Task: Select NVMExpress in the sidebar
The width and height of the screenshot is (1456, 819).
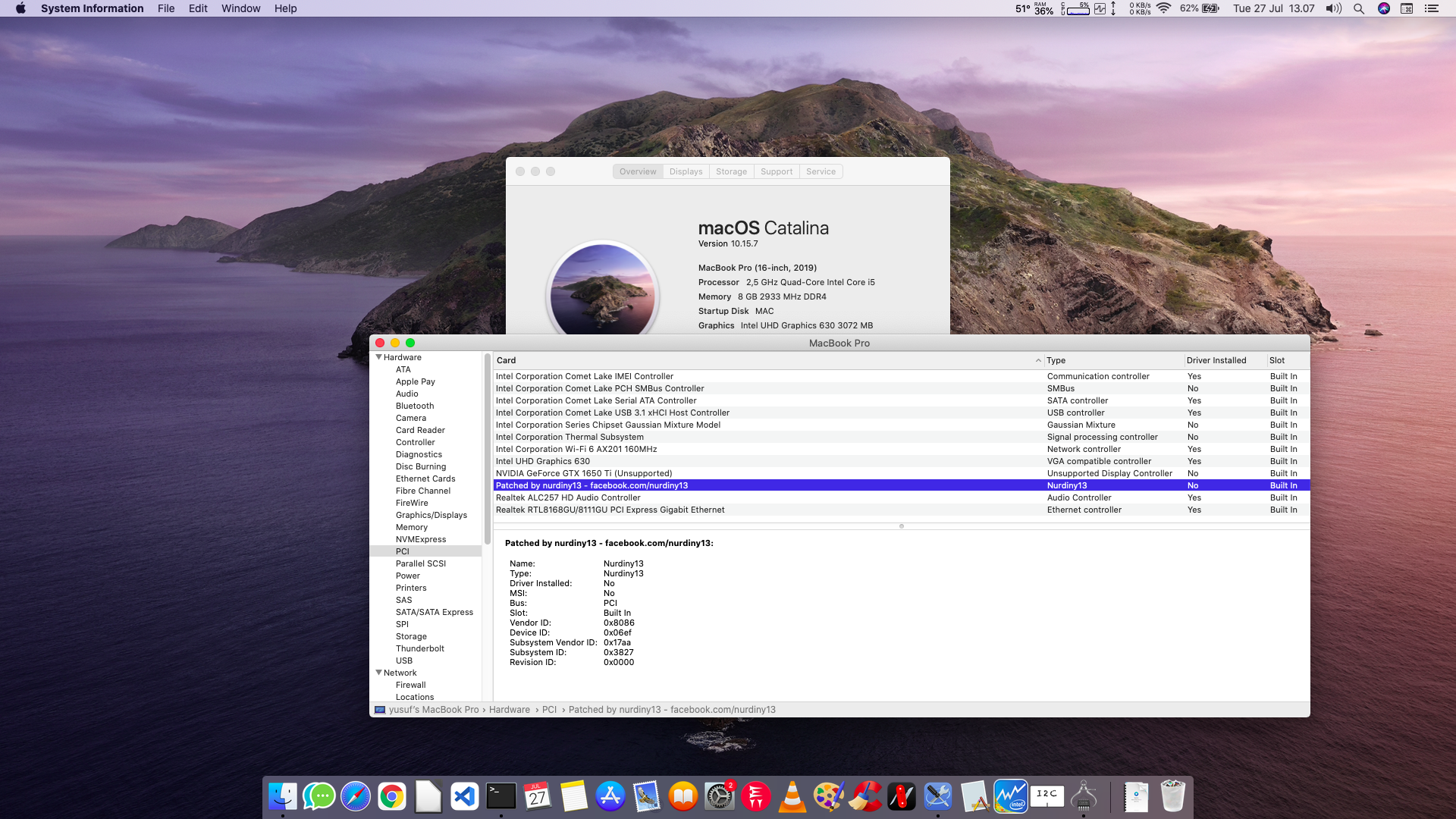Action: click(420, 539)
